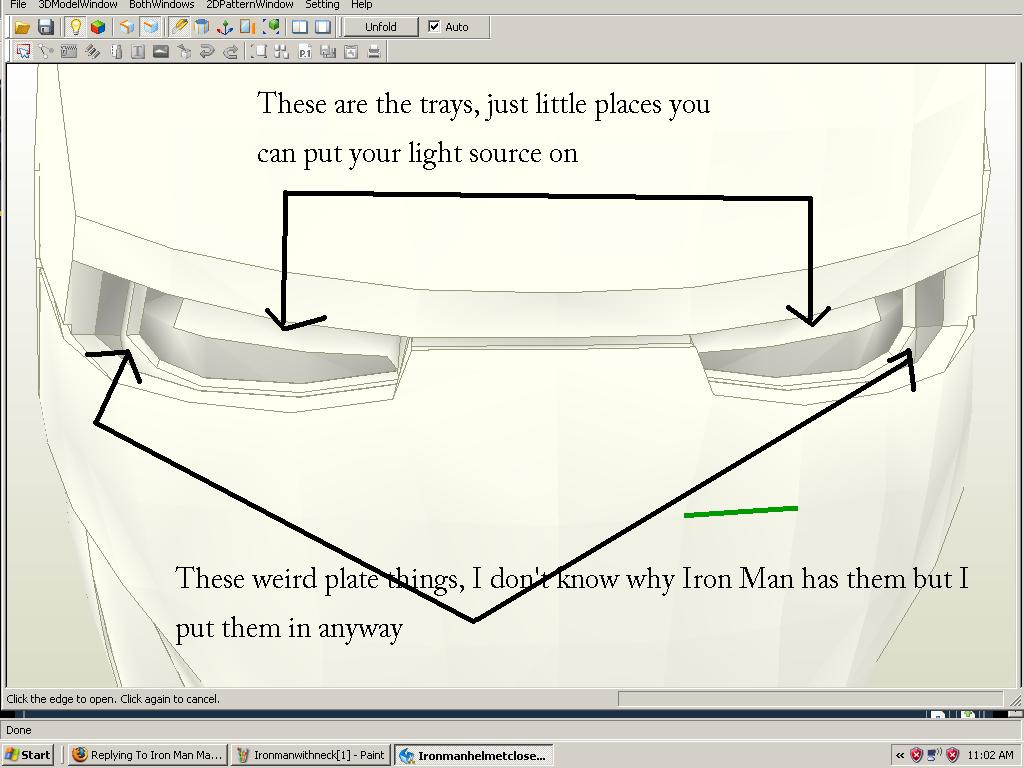Screen dimensions: 1024x768
Task: Click the blue and orange mirror panels icon
Action: [x=248, y=27]
